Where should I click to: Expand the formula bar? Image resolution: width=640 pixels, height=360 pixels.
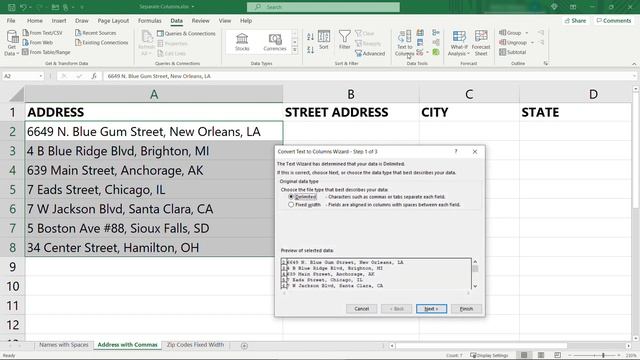pyautogui.click(x=634, y=76)
